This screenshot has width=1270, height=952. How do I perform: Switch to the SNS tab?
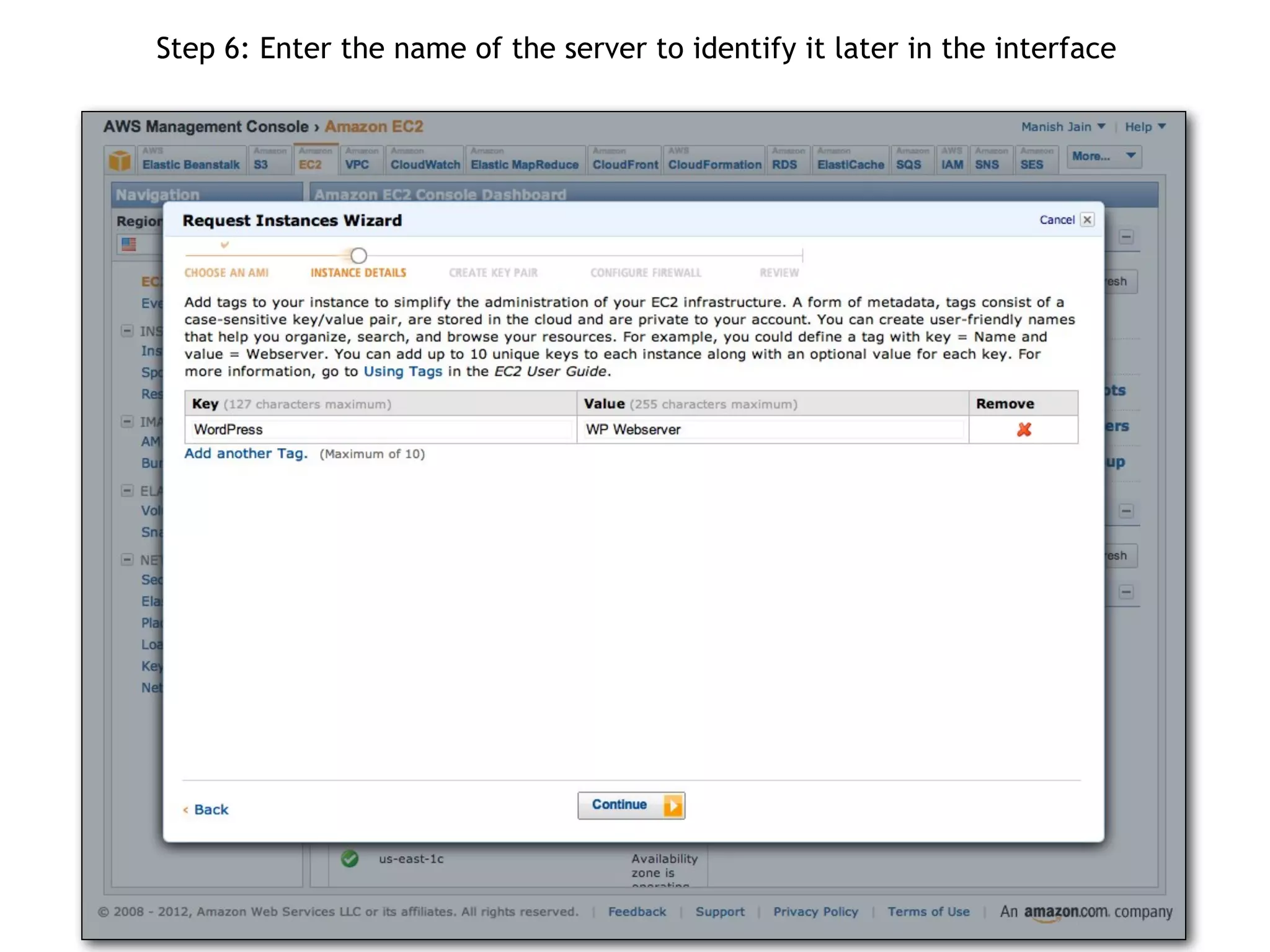[990, 160]
